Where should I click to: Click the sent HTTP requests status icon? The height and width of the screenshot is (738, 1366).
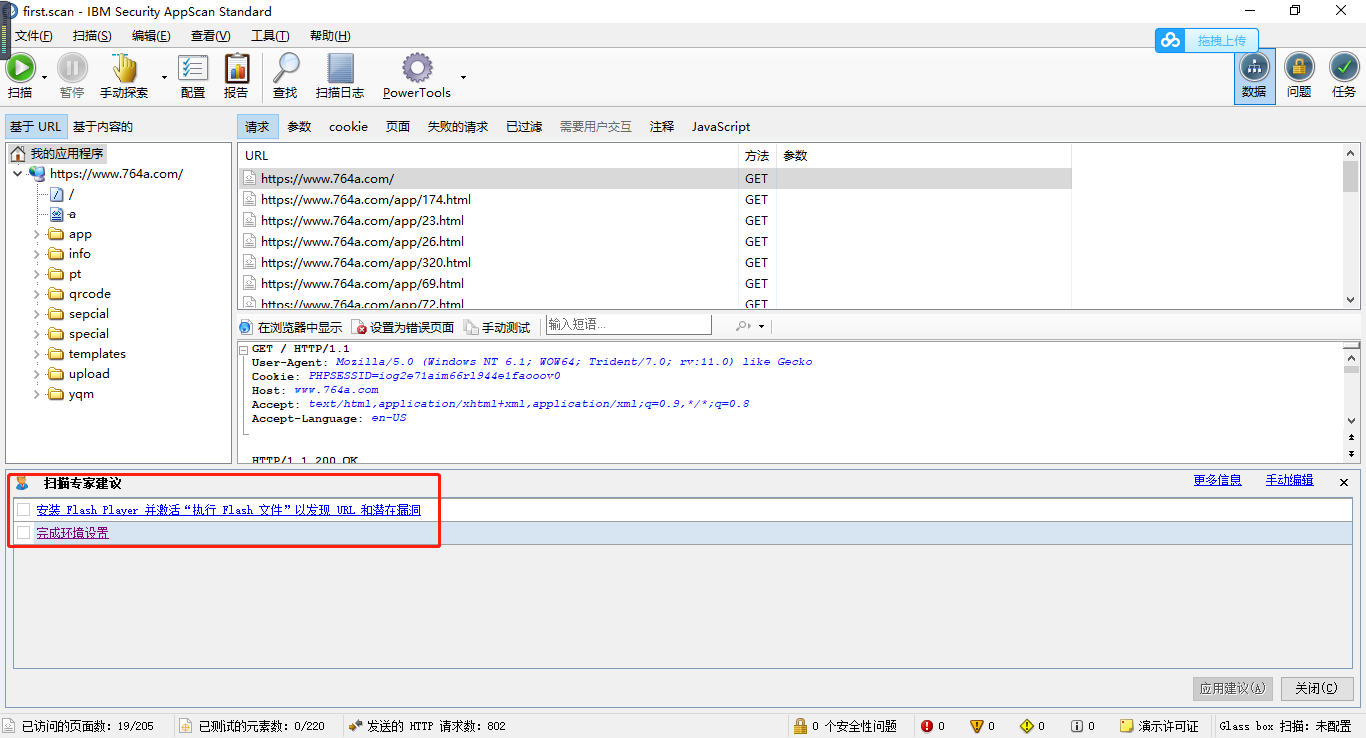tap(355, 726)
